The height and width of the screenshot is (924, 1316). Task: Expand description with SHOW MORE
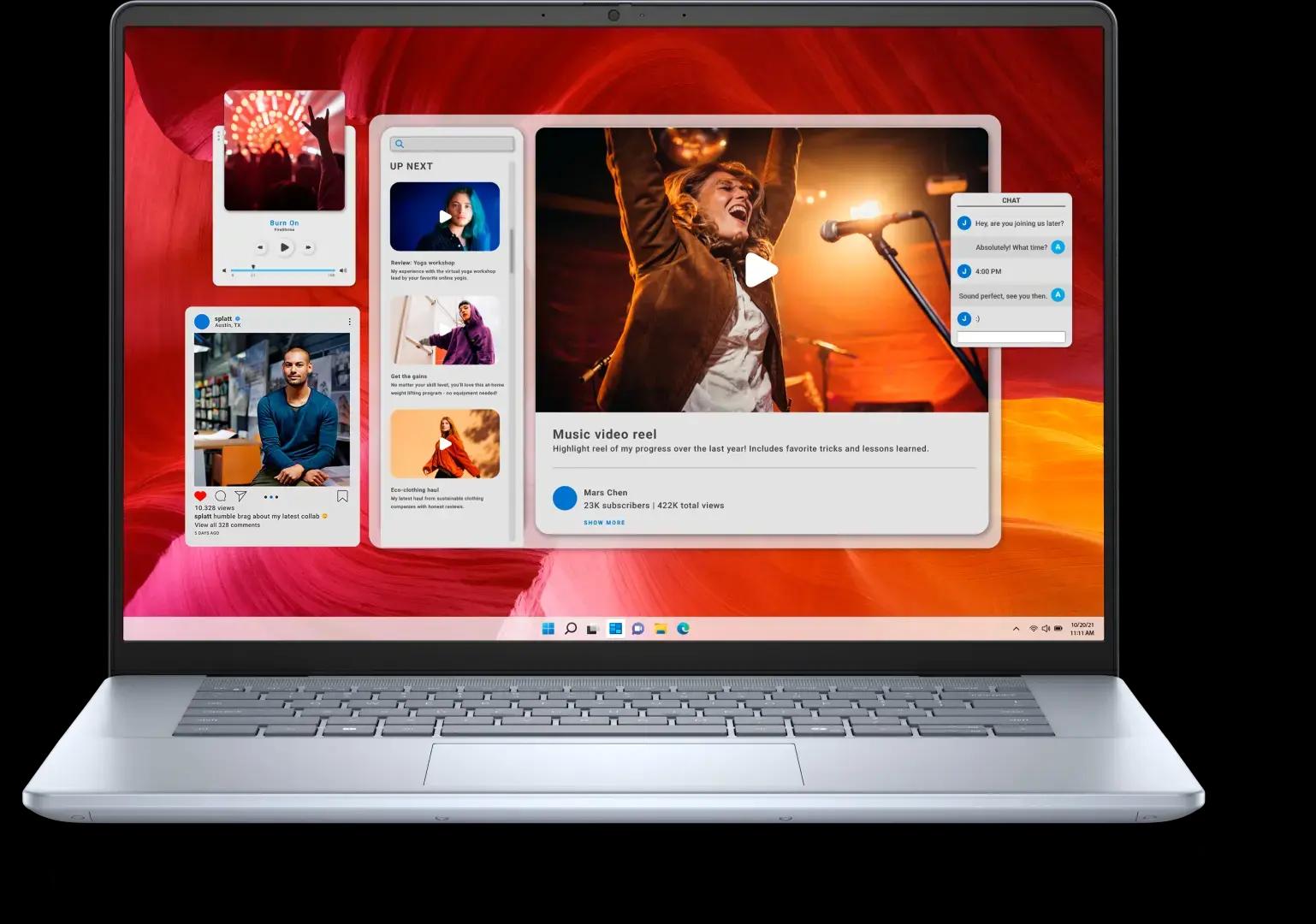point(604,523)
